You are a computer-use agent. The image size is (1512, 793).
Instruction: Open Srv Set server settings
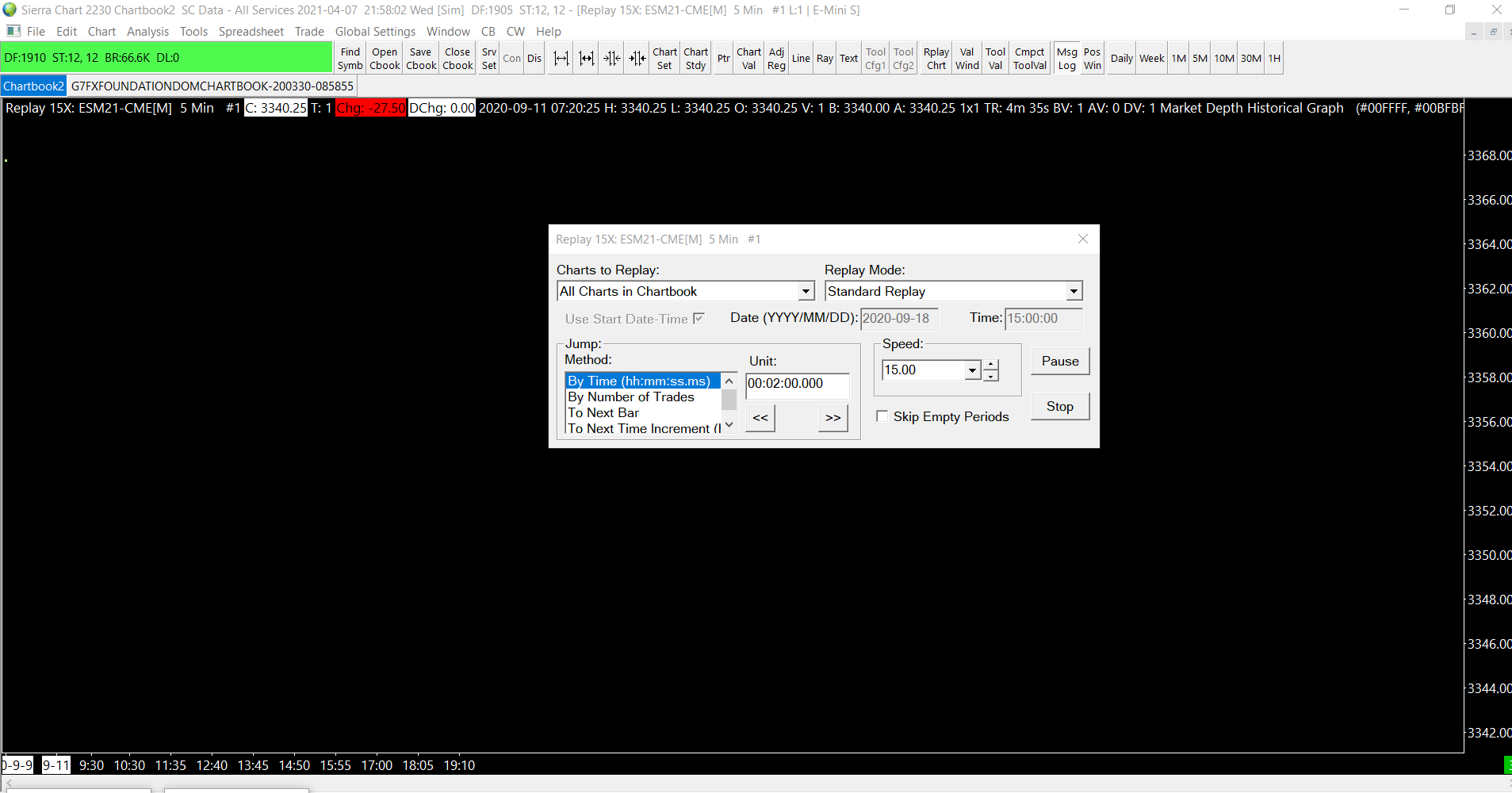(489, 59)
